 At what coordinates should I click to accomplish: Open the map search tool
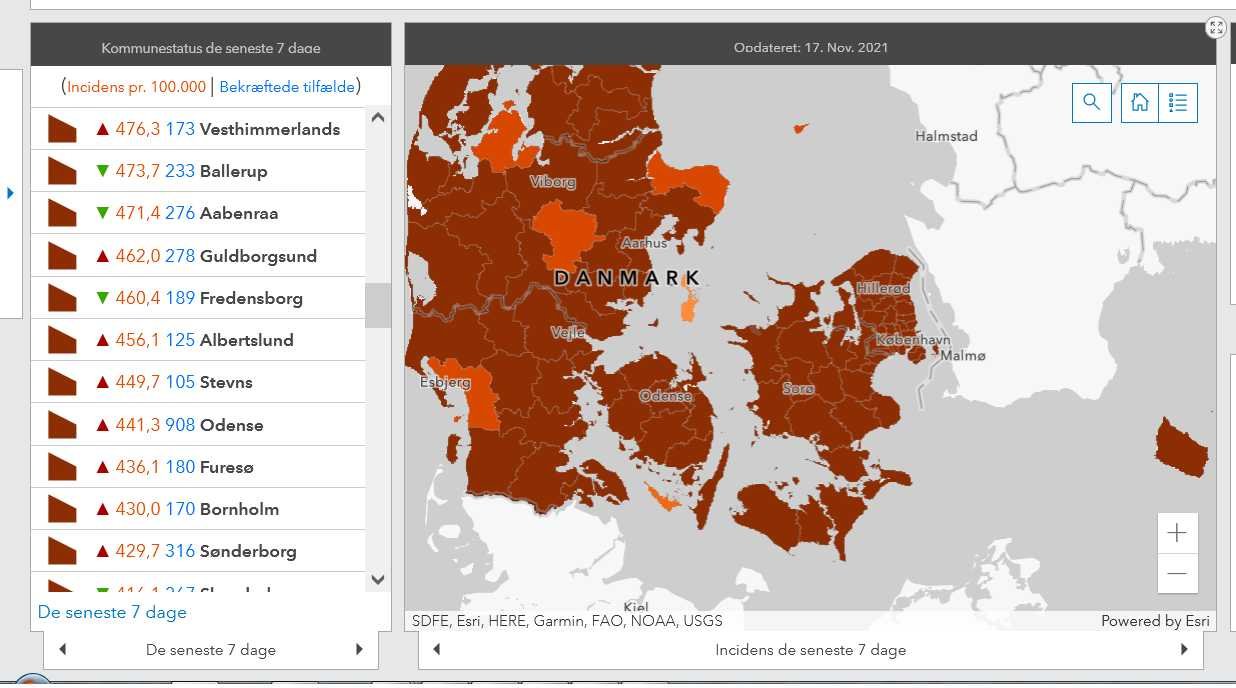point(1091,103)
